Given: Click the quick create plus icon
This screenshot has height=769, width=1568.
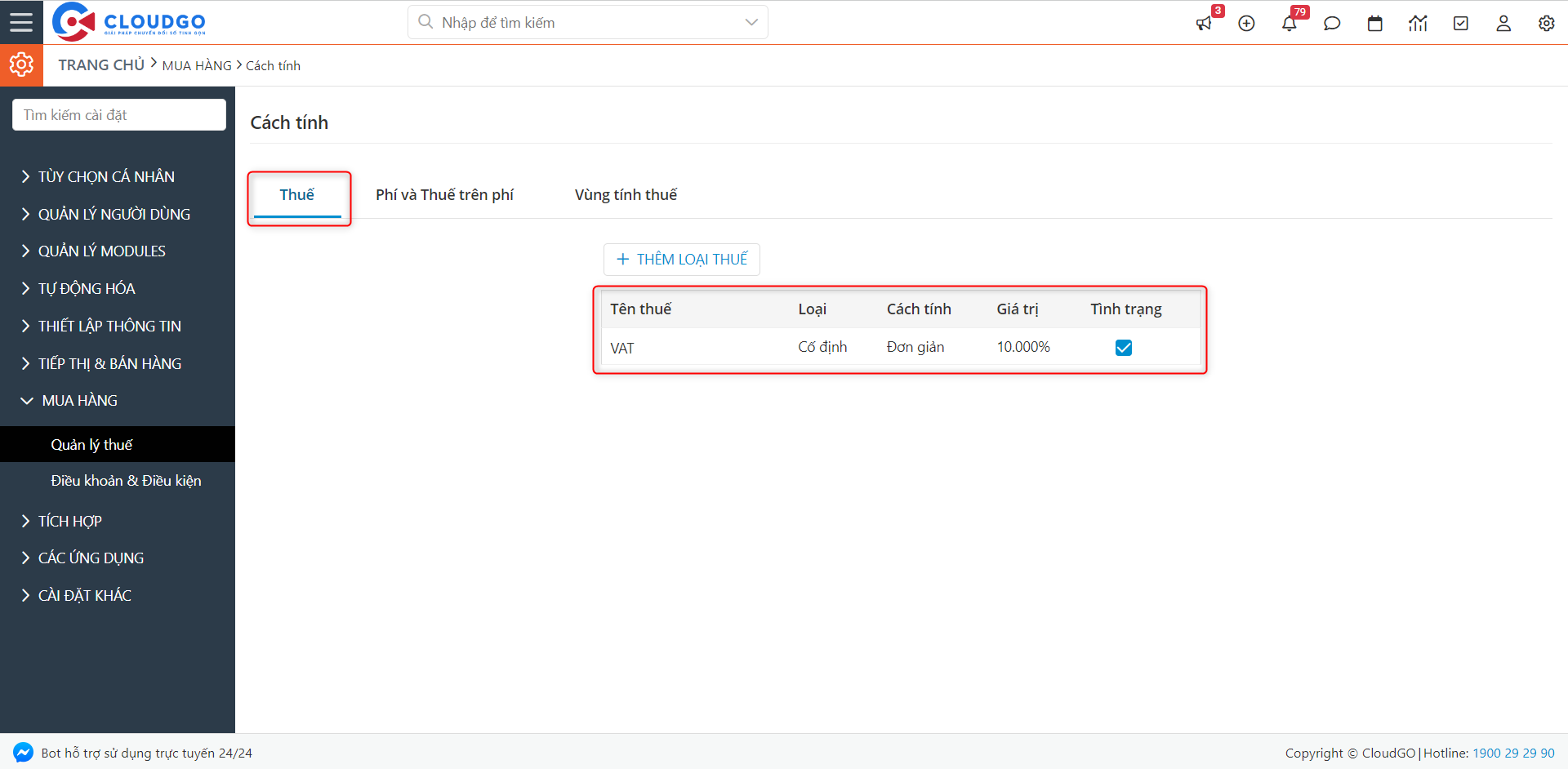Looking at the screenshot, I should (x=1246, y=24).
